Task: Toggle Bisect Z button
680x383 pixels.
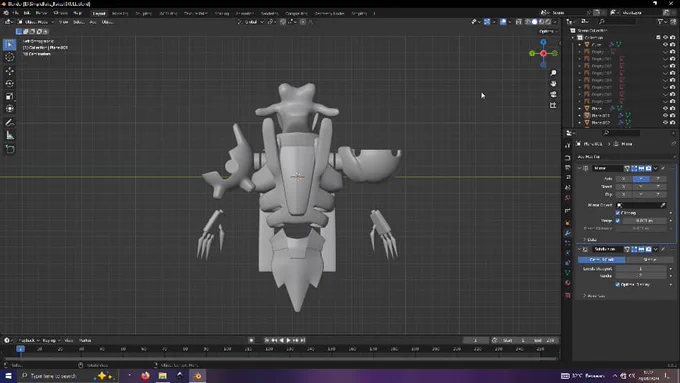Action: pos(657,187)
